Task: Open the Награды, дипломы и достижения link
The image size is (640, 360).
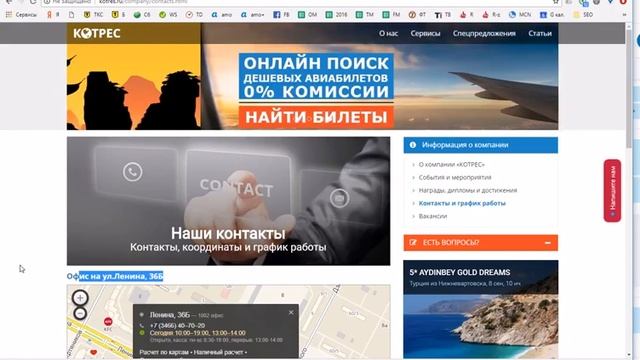Action: [468, 190]
